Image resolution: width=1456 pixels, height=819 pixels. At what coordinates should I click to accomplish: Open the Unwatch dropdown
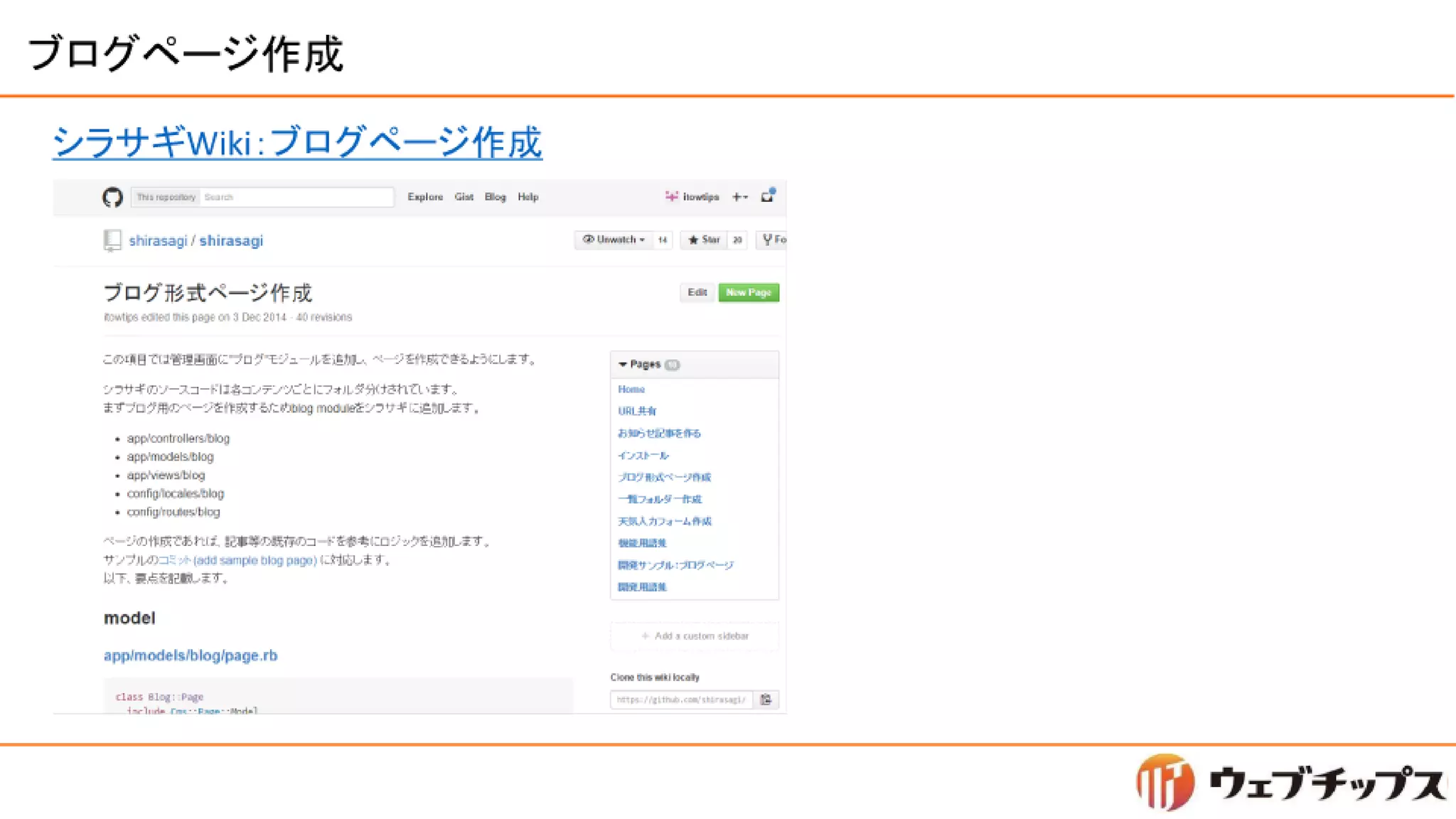(x=614, y=240)
